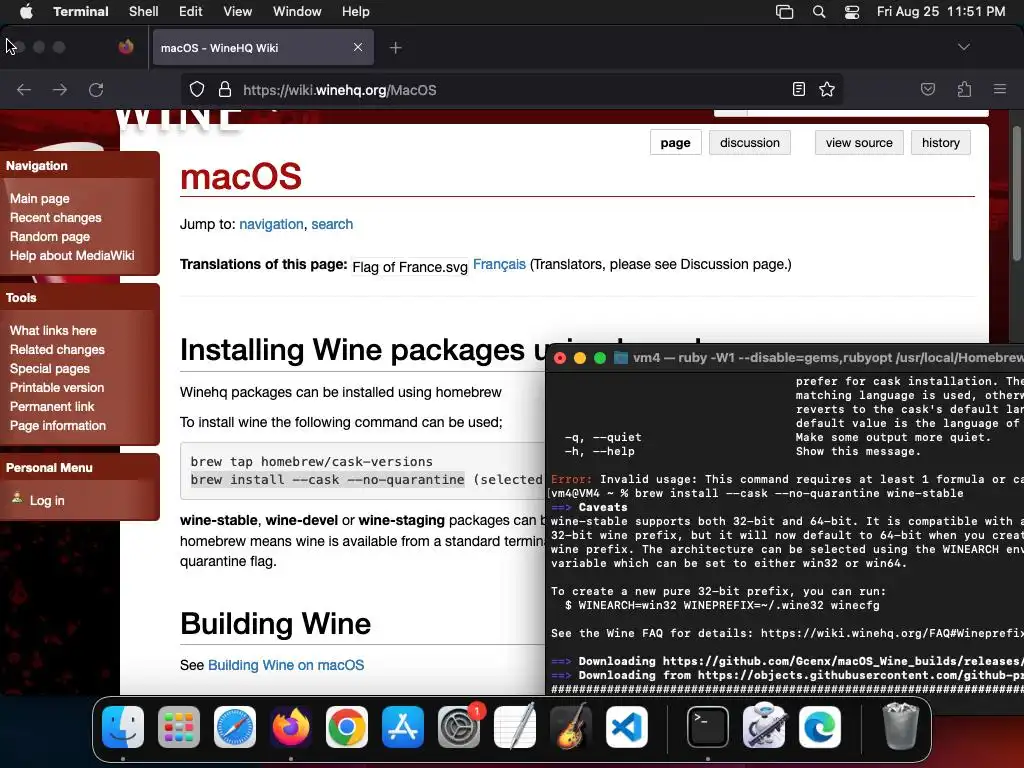Open App Store from the Dock

click(403, 727)
